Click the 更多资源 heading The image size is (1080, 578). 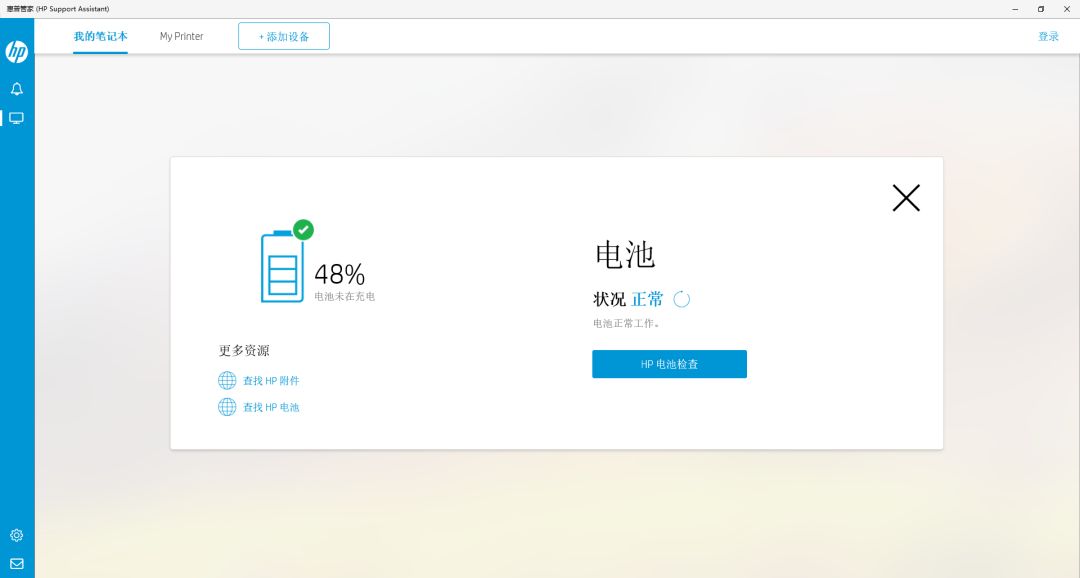click(x=244, y=351)
